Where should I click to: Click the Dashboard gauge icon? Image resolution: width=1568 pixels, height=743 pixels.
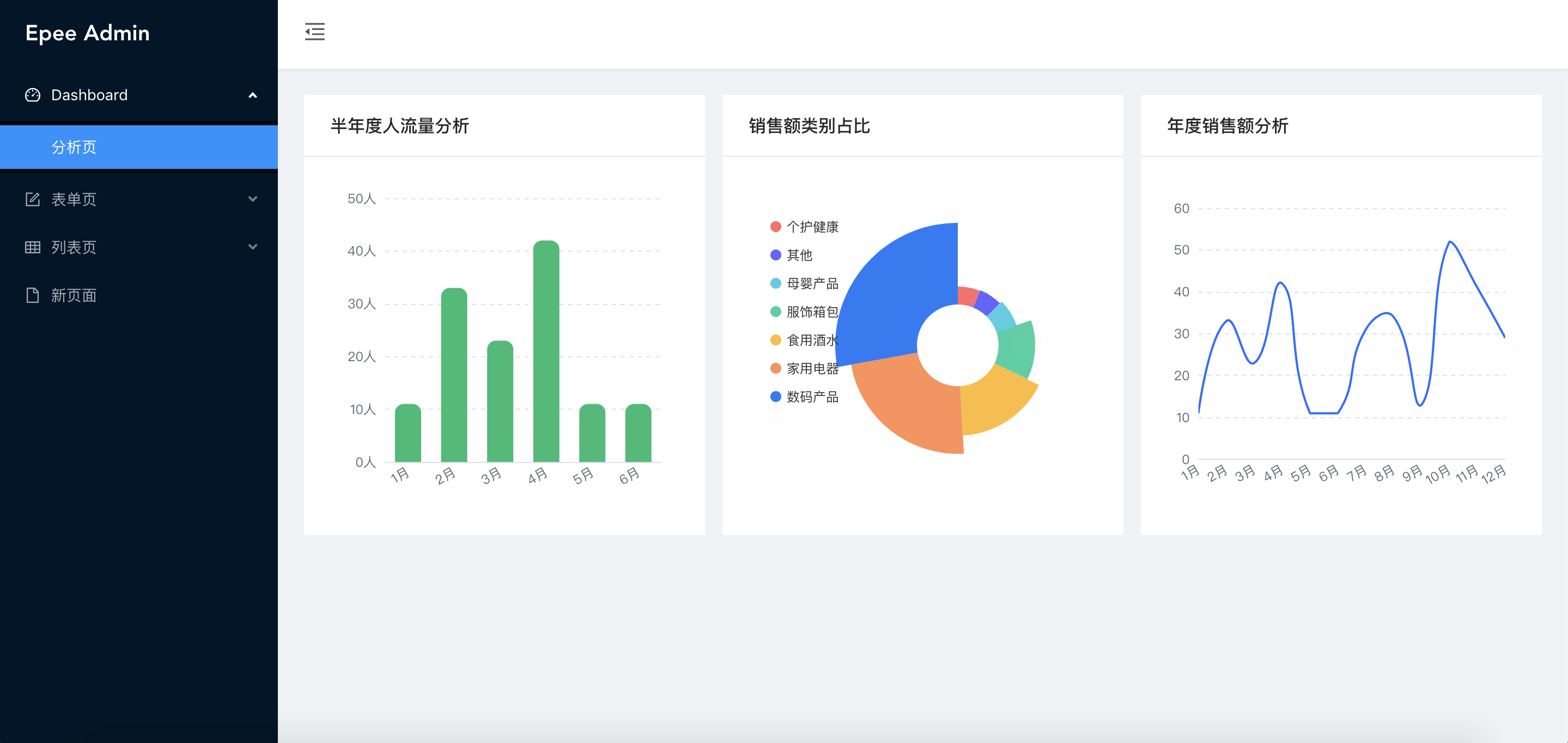[32, 95]
